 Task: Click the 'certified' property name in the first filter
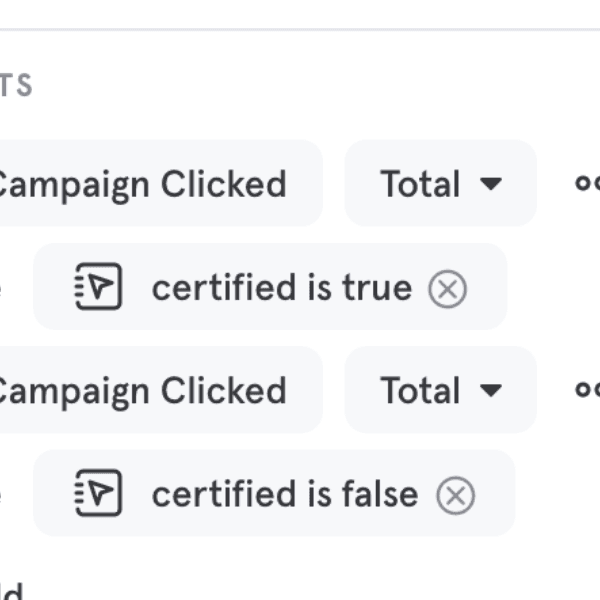click(x=224, y=288)
